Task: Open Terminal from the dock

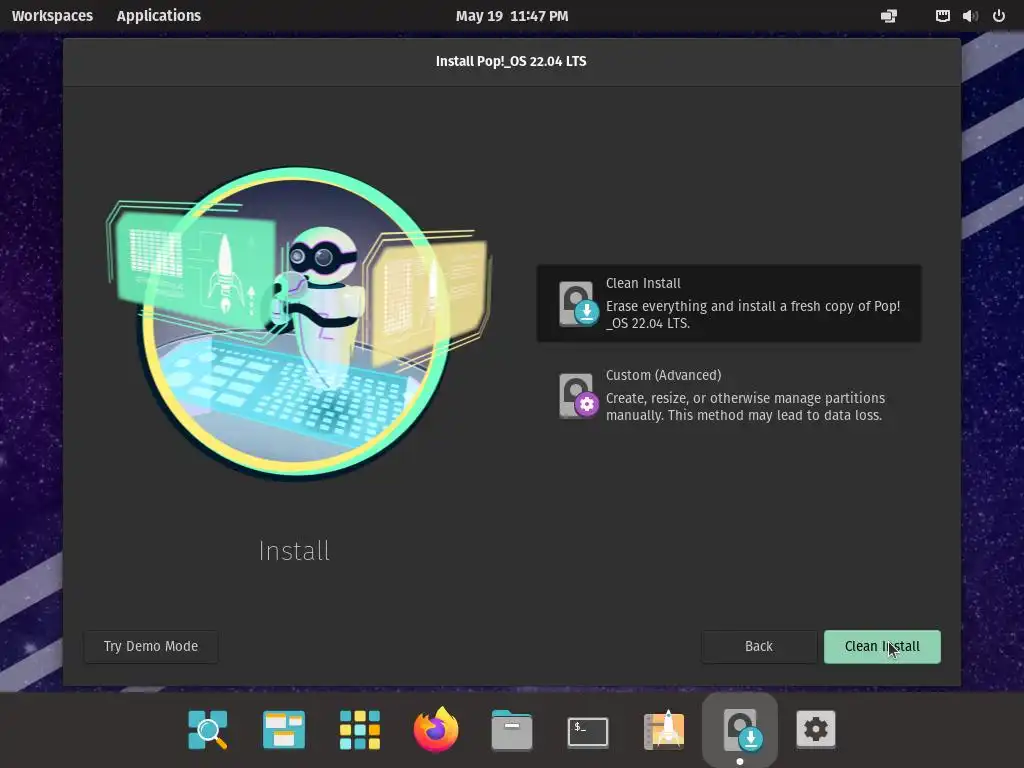Action: pos(588,731)
